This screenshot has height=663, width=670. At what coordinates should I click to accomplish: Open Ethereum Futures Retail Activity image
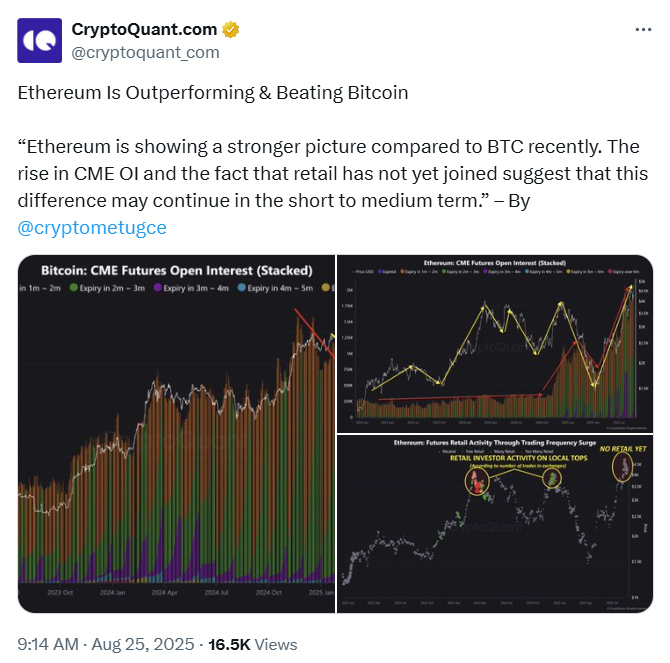(495, 524)
